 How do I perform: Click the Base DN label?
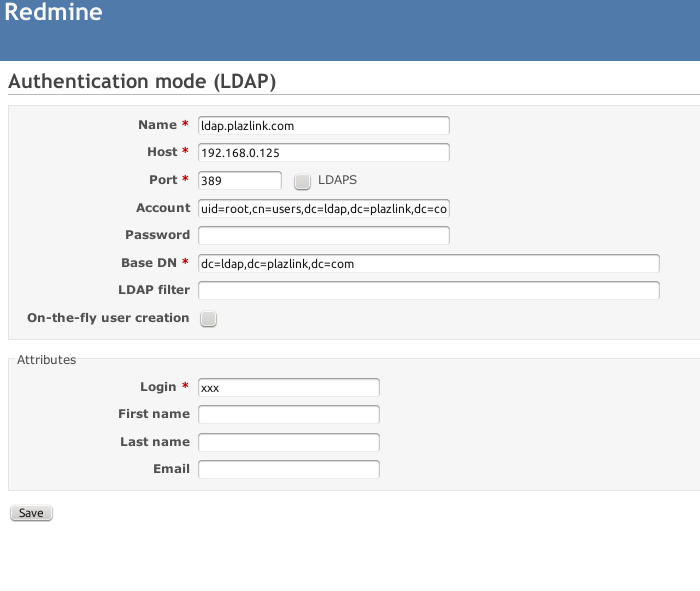pyautogui.click(x=149, y=263)
